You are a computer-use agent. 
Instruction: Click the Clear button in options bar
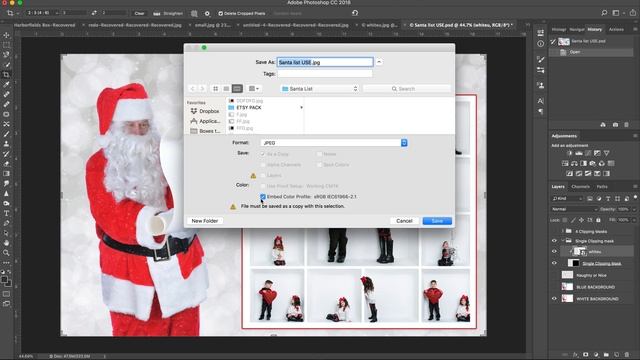139,13
